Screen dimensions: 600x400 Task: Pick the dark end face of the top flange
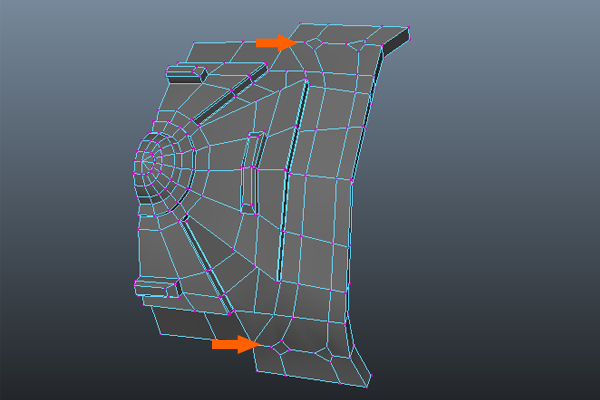[396, 42]
